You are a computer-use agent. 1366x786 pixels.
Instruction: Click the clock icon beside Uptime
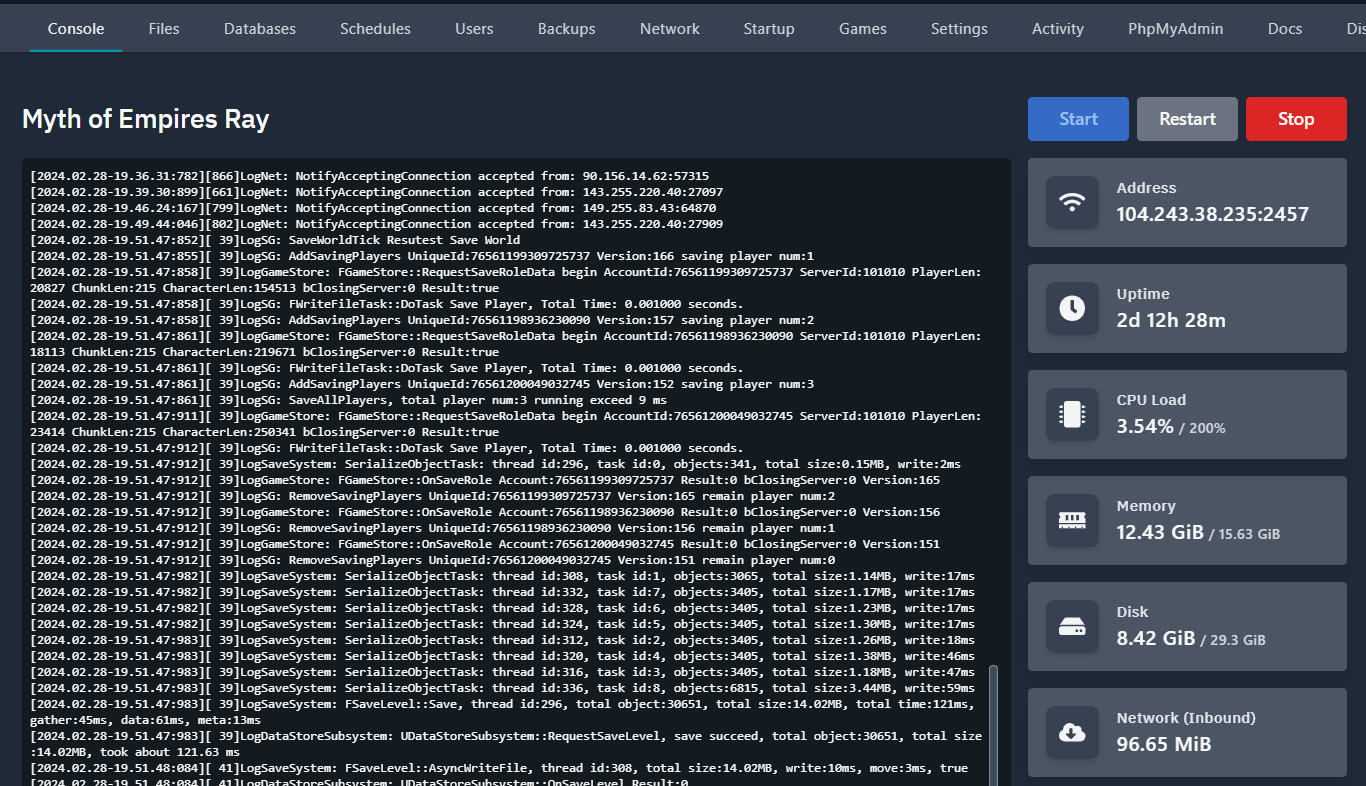(x=1072, y=308)
